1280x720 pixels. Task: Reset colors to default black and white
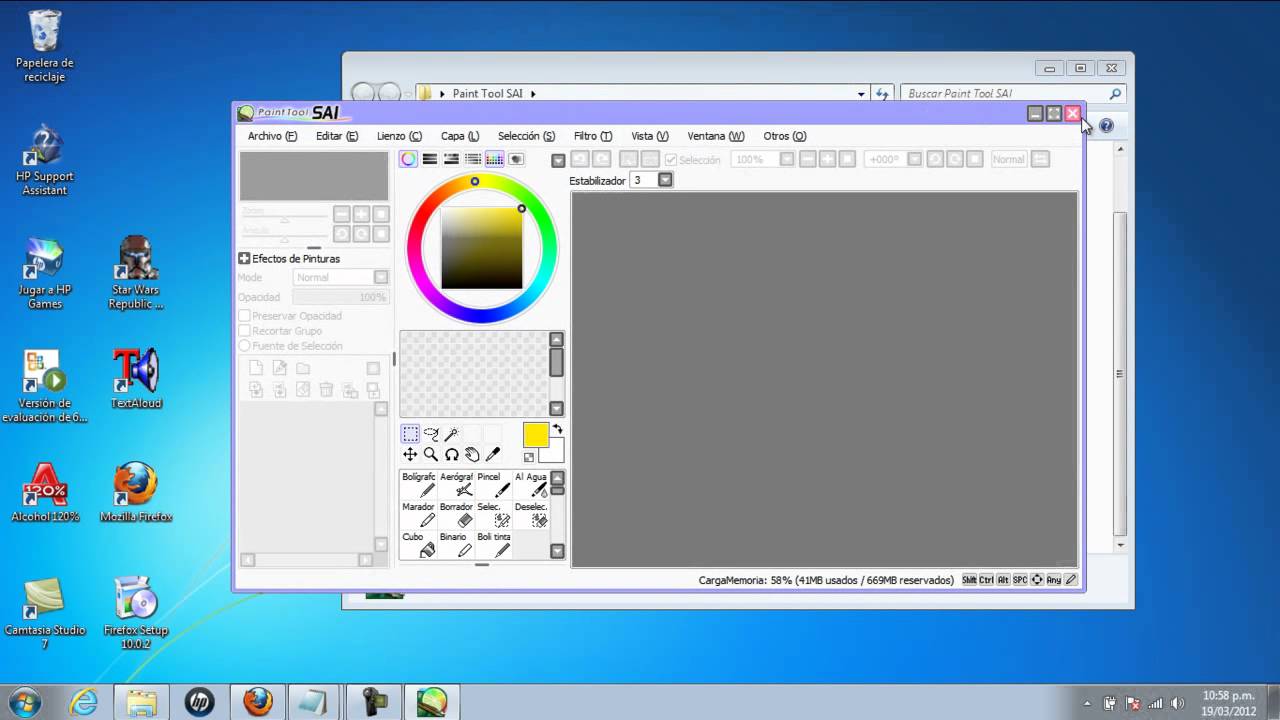tap(529, 457)
